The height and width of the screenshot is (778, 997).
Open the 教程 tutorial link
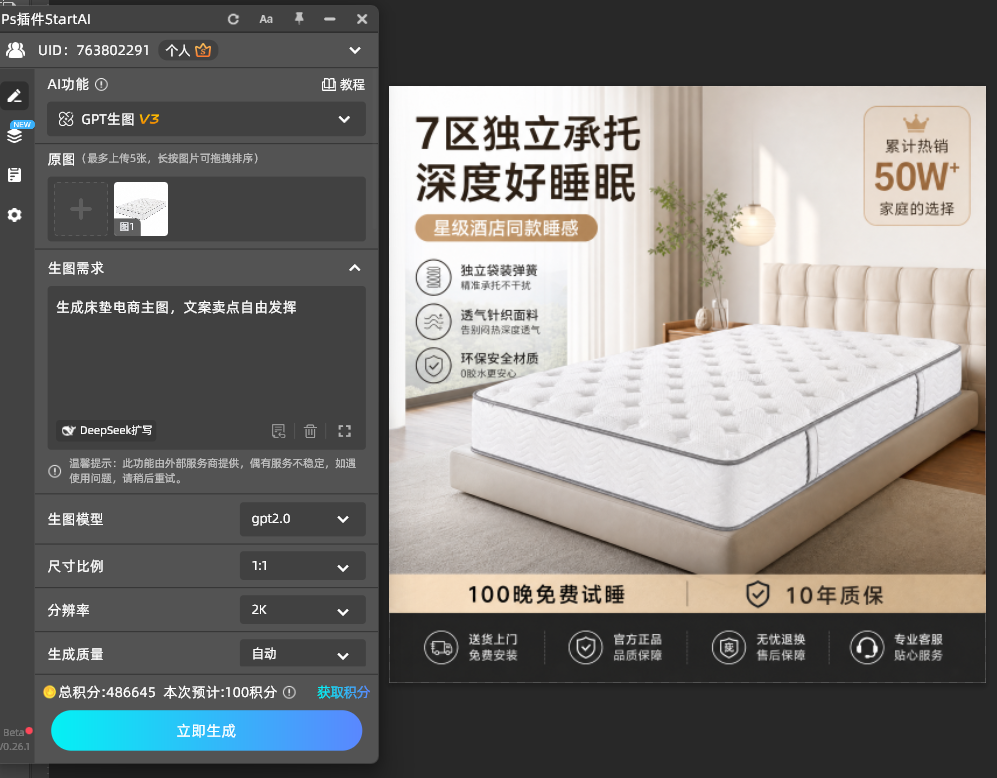coord(343,85)
